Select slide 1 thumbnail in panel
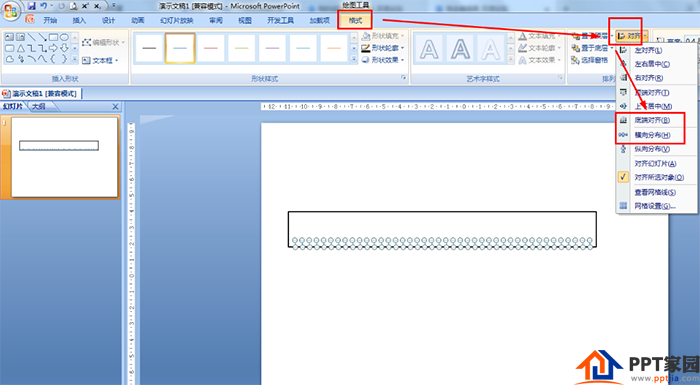 tap(65, 157)
